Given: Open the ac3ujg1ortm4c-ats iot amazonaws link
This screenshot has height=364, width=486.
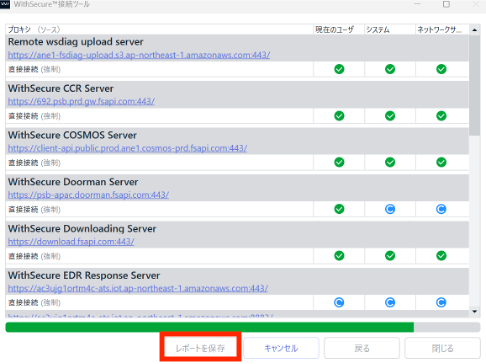Looking at the screenshot, I should click(x=138, y=288).
